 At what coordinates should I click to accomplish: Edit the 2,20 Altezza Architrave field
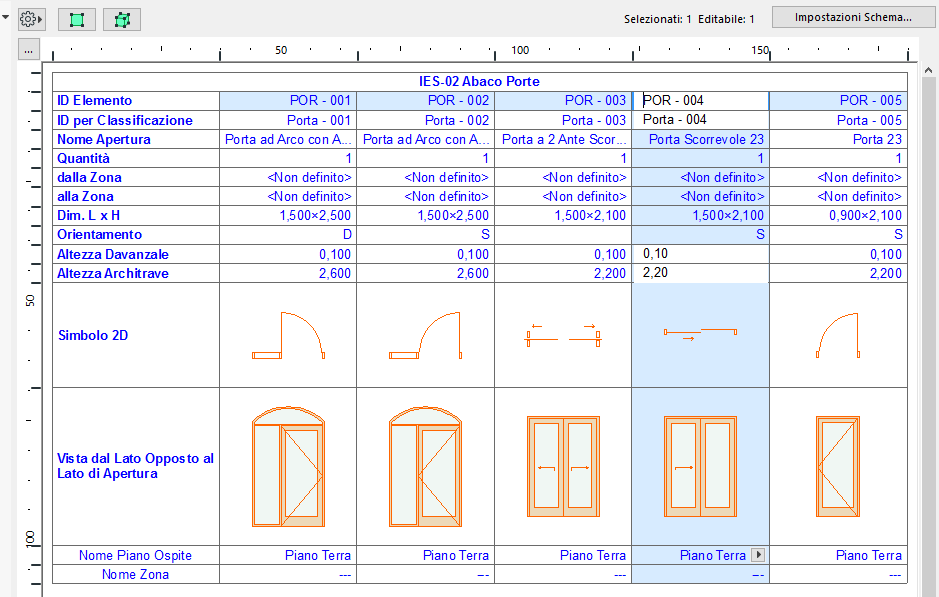pos(701,273)
